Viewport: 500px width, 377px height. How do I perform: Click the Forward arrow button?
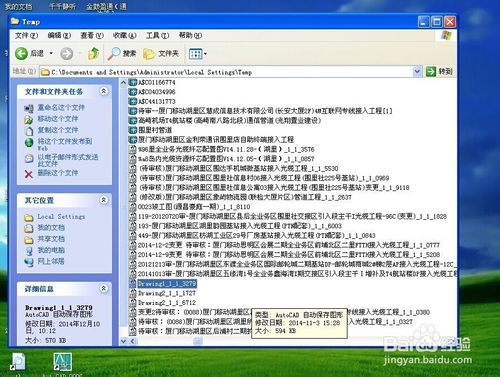tap(67, 53)
